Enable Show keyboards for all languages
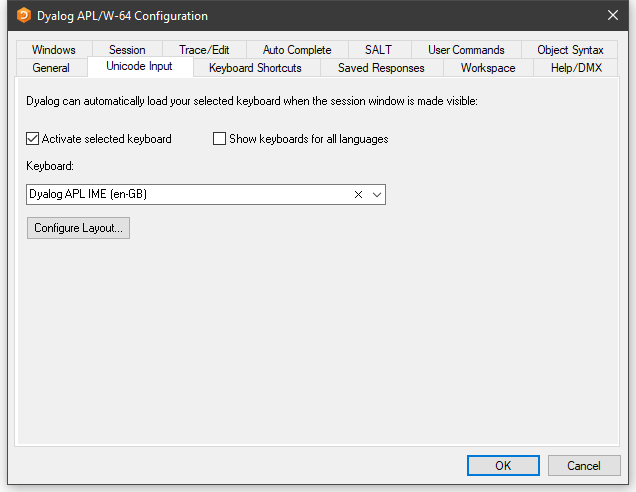Image resolution: width=636 pixels, height=492 pixels. (220, 139)
